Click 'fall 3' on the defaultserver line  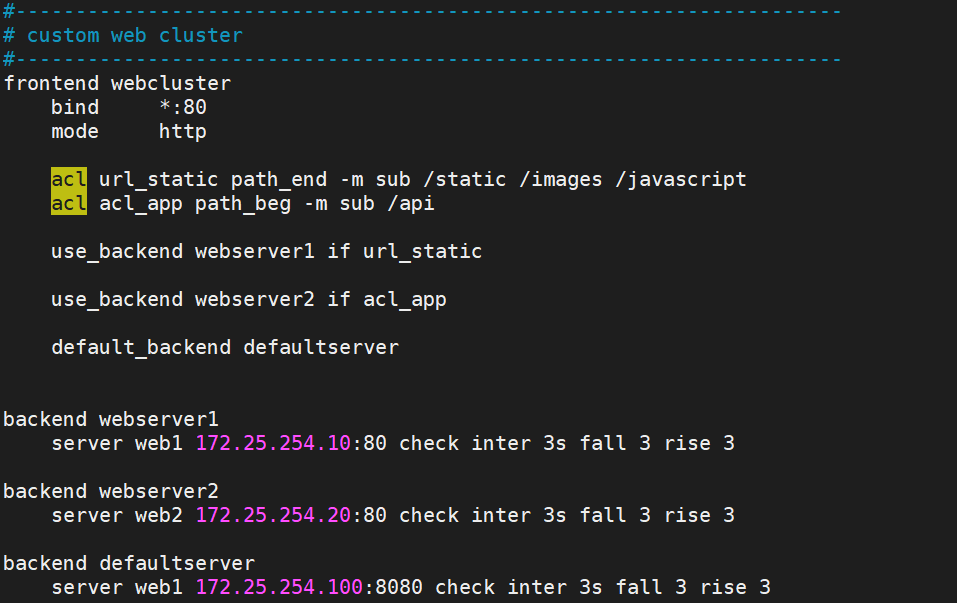651,587
